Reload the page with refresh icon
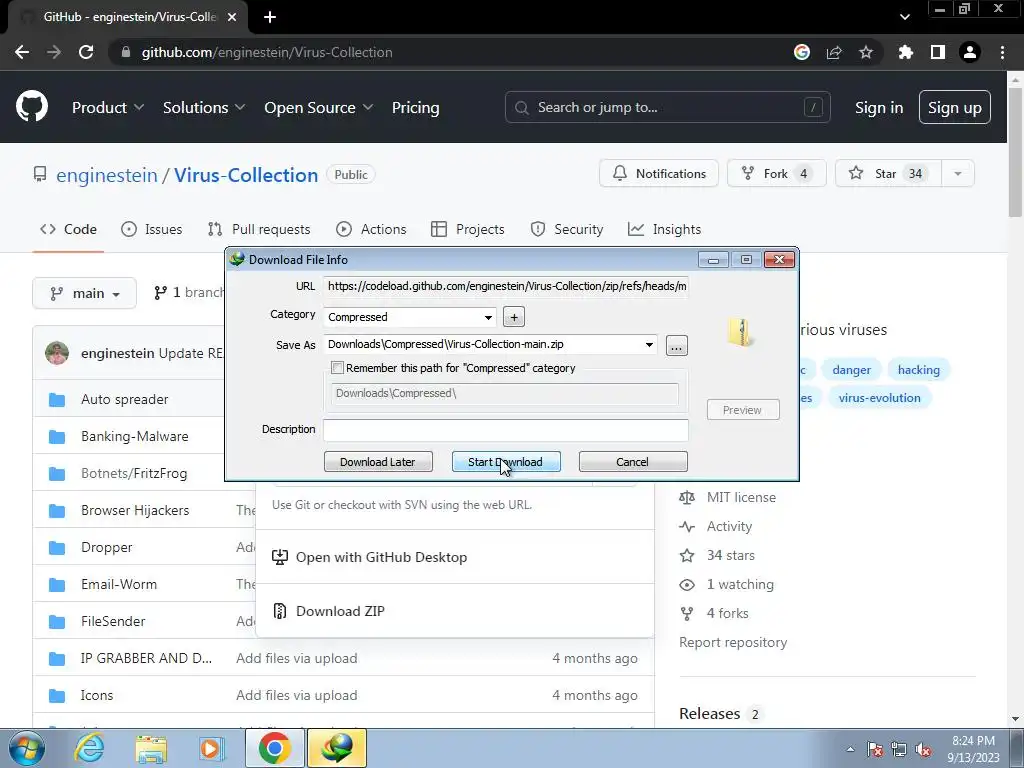This screenshot has height=768, width=1024. tap(86, 52)
